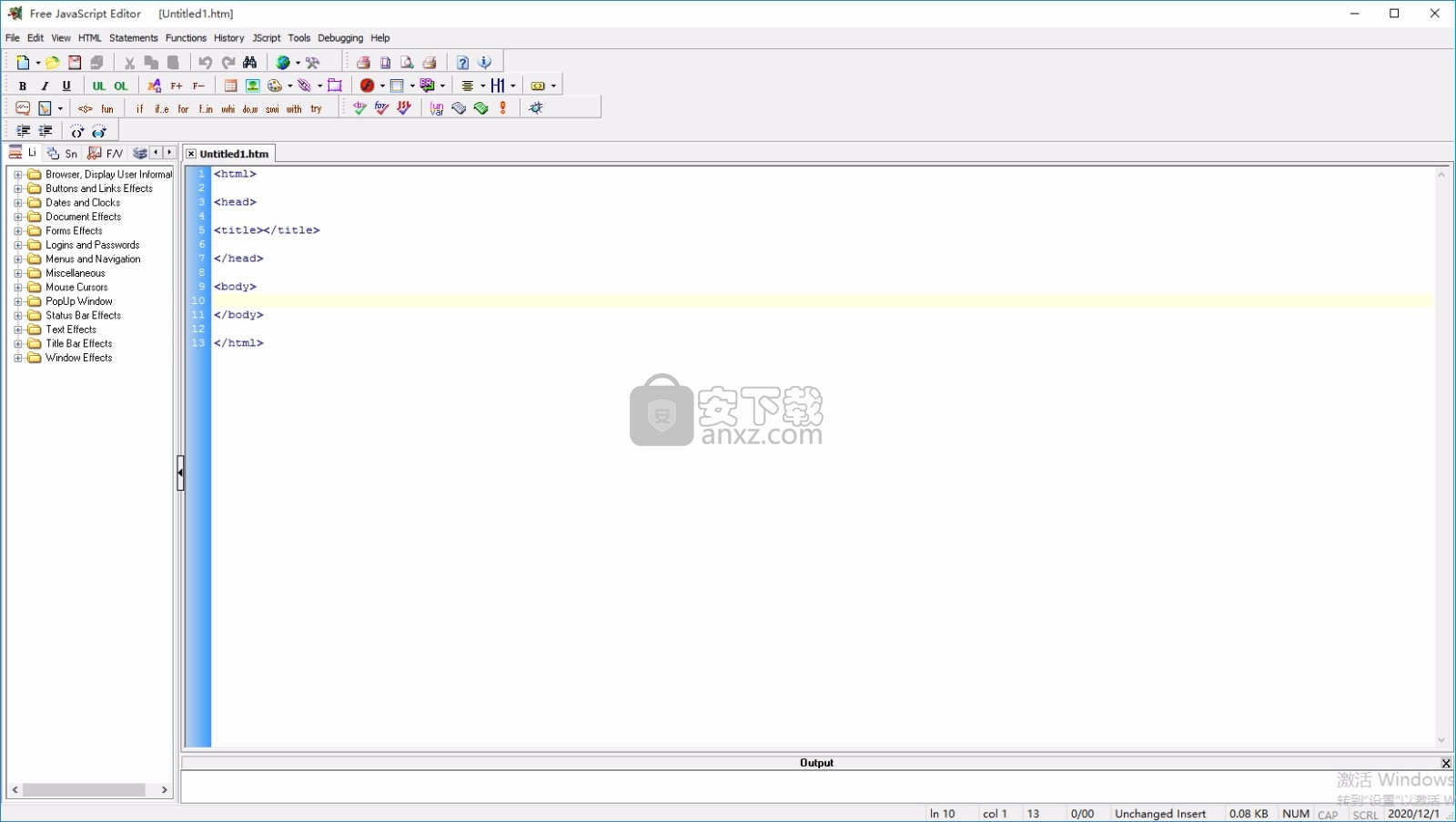This screenshot has width=1456, height=822.
Task: Open Find with the binoculars icon
Action: tap(249, 62)
